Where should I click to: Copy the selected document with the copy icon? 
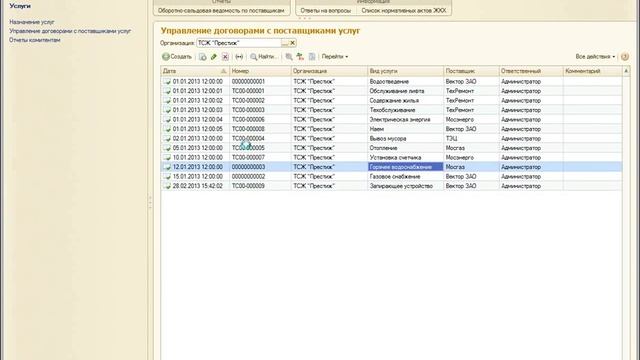coord(202,57)
